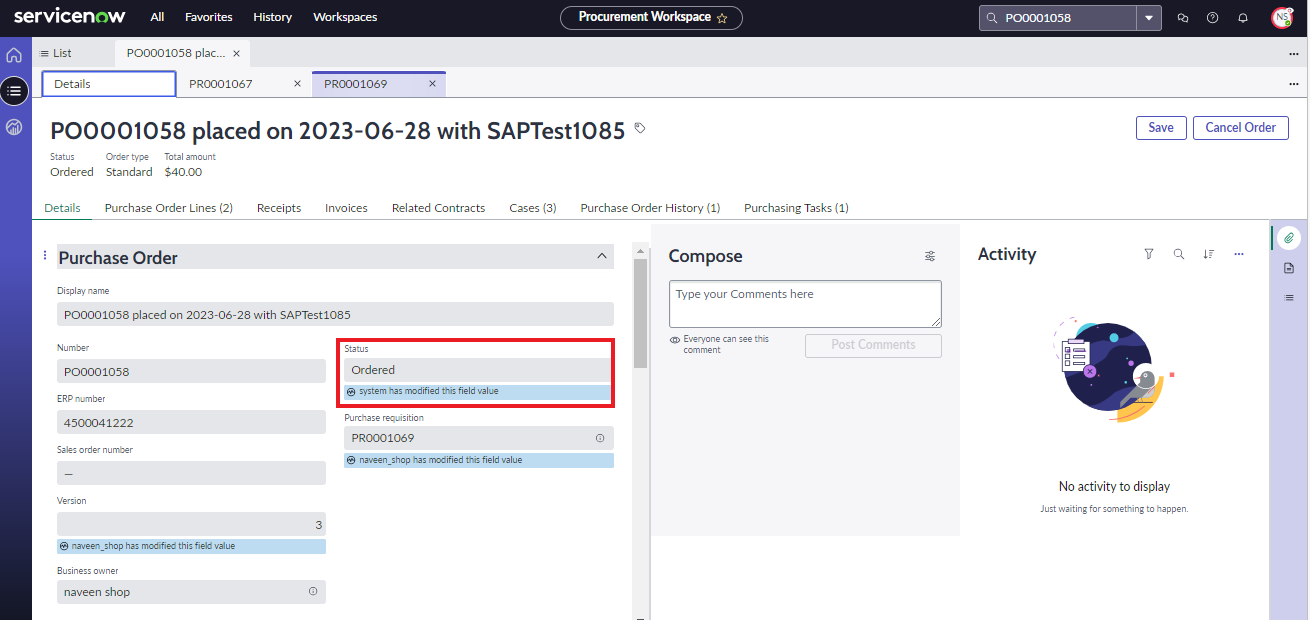
Task: Click the Display name field
Action: point(335,314)
